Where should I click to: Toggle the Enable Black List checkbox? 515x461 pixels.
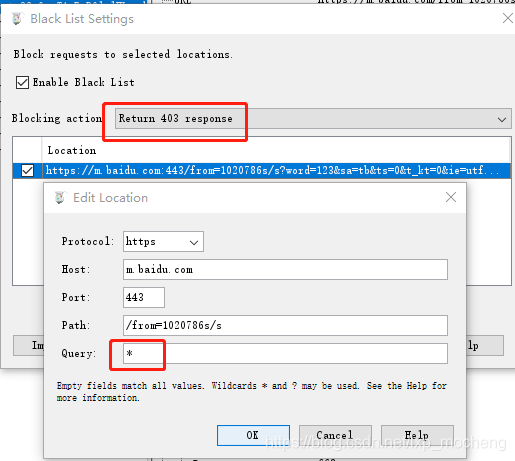point(22,82)
